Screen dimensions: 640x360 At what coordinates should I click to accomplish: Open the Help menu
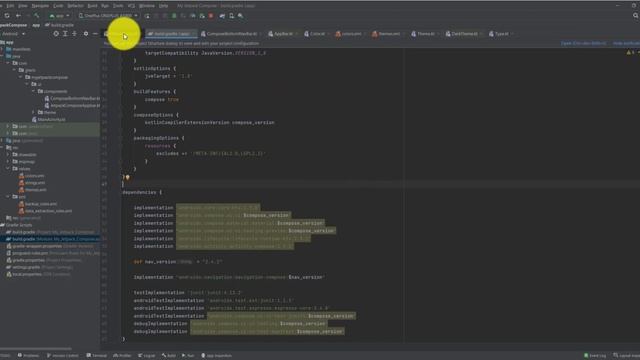[x=163, y=6]
